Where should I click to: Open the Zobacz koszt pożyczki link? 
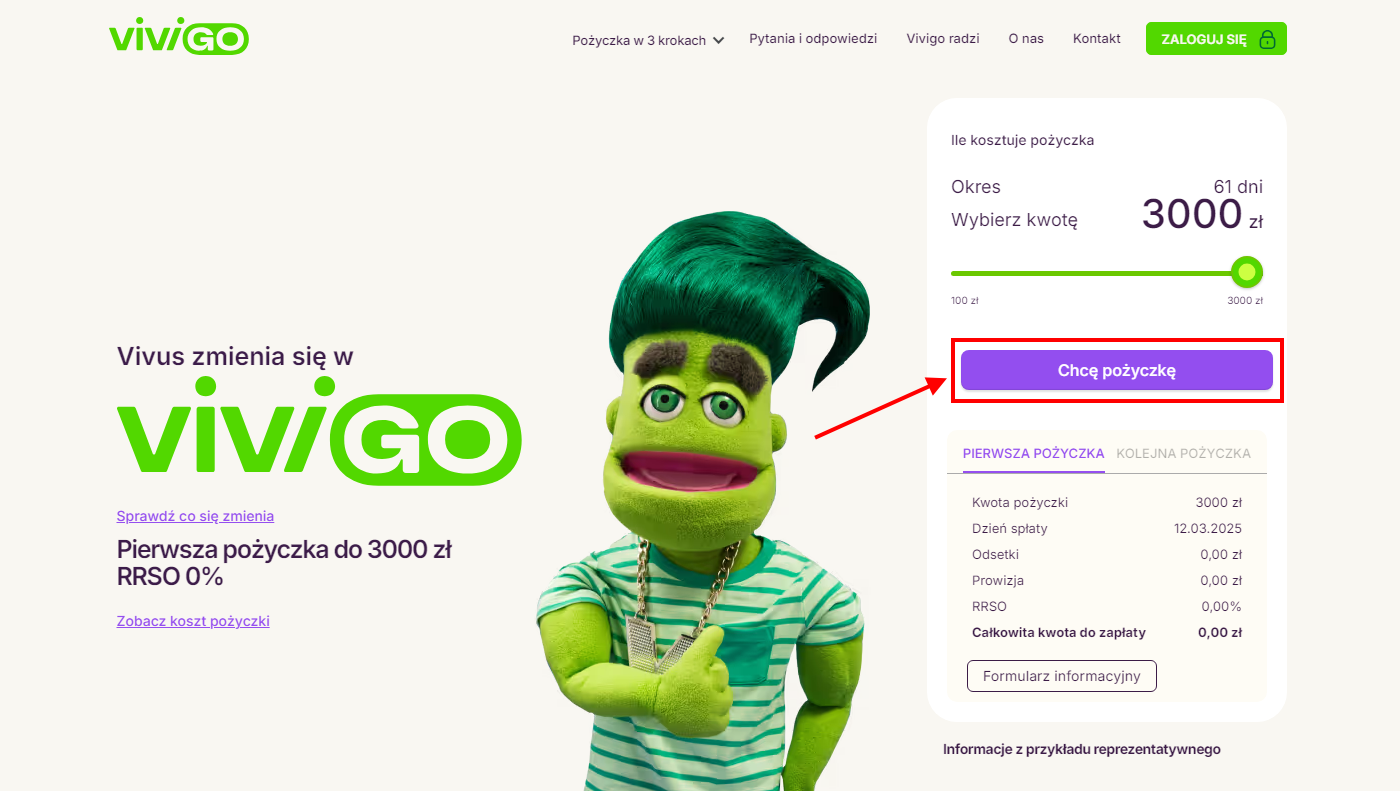pos(193,621)
